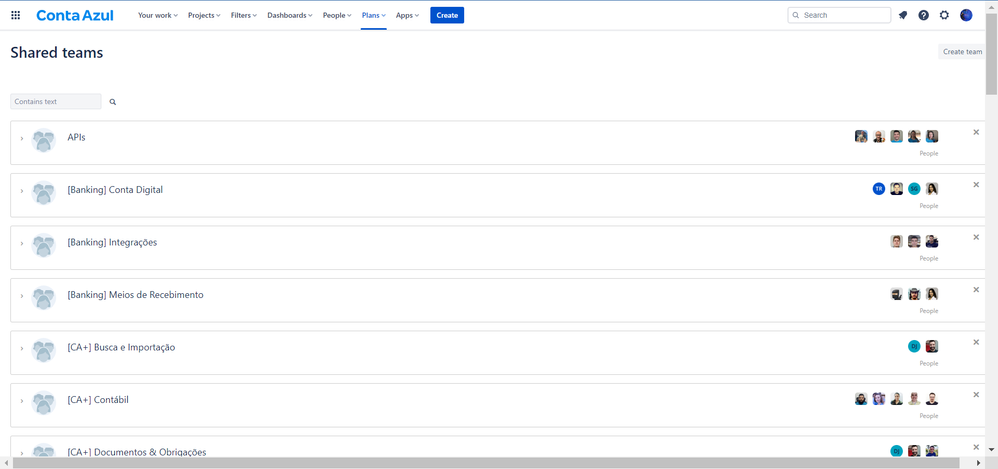The height and width of the screenshot is (469, 998).
Task: Focus the header Search box
Action: coord(839,15)
